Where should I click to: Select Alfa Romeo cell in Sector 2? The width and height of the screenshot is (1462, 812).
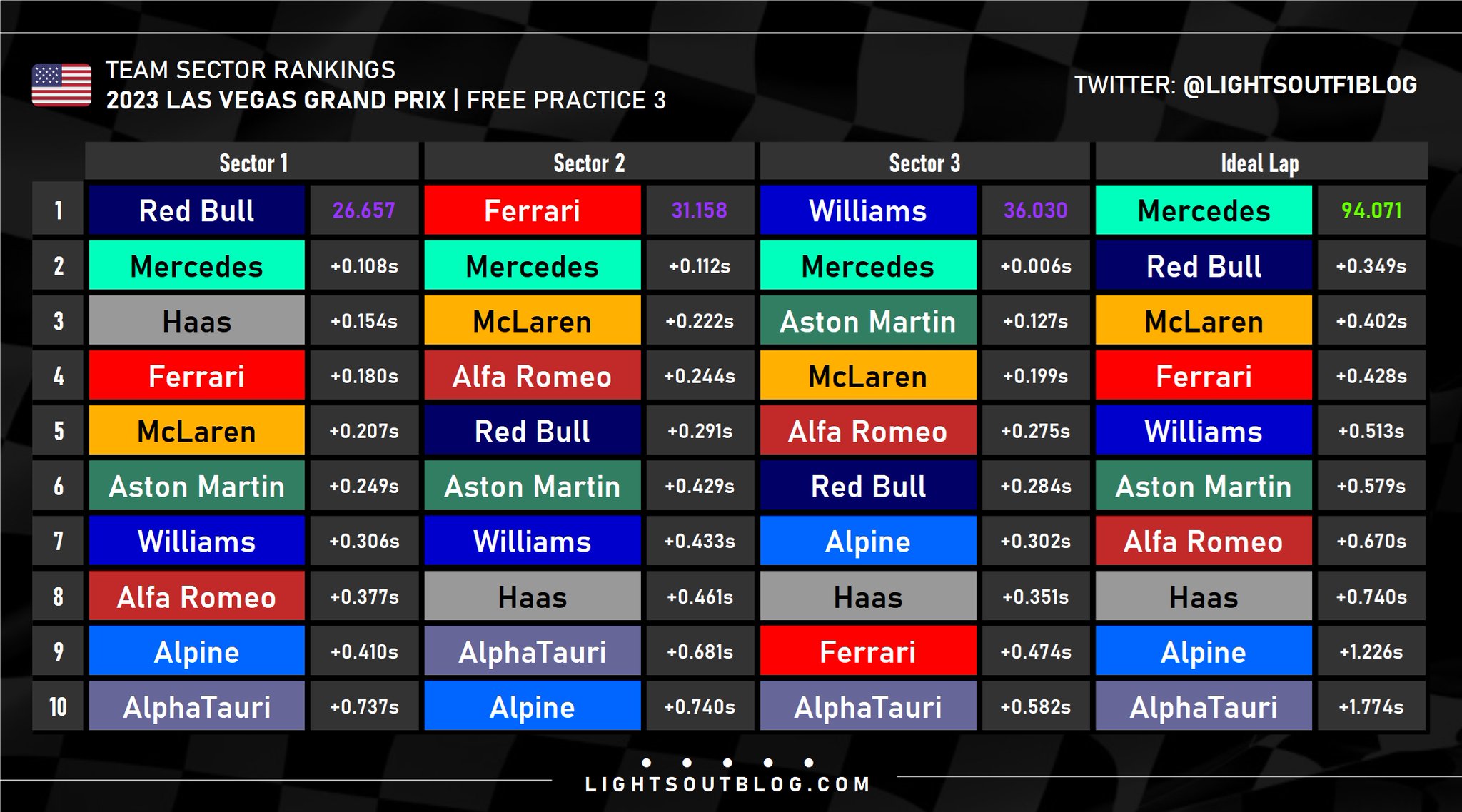point(532,376)
